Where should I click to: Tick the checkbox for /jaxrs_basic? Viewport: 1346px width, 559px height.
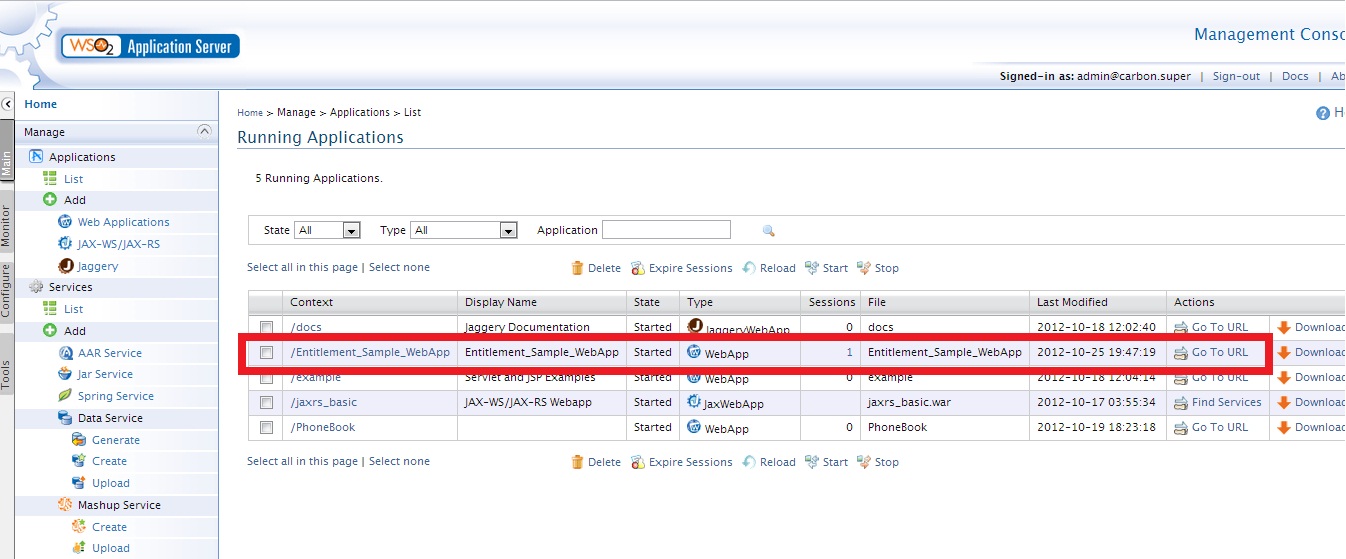[267, 402]
